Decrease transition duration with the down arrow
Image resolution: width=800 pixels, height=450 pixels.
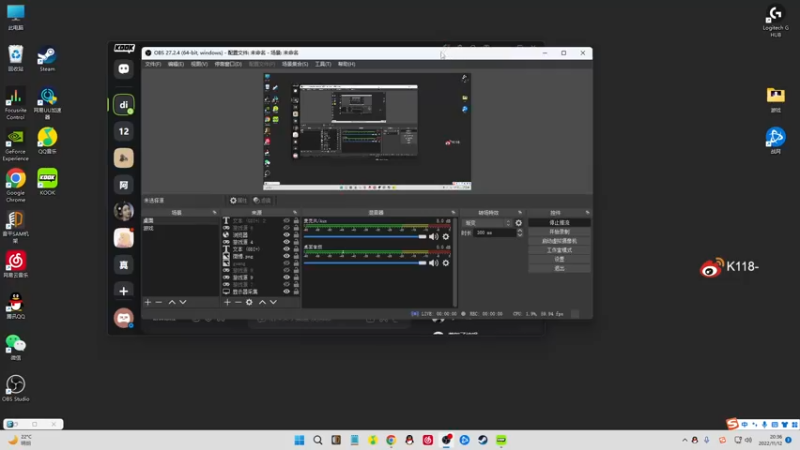tap(519, 235)
